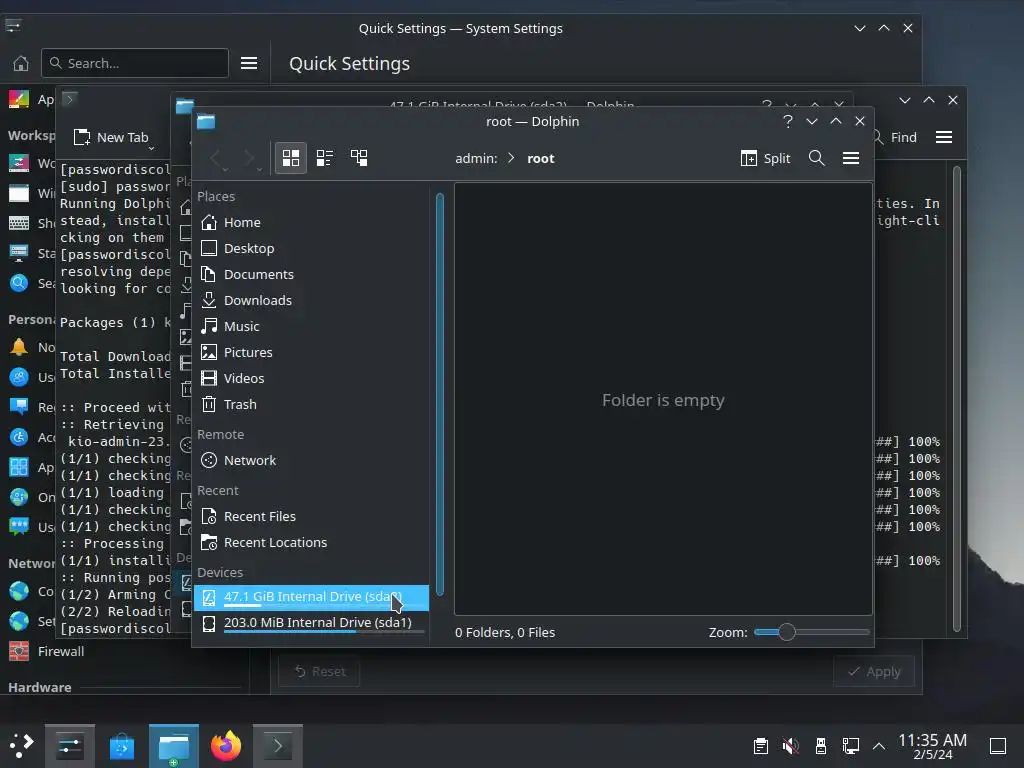Image resolution: width=1024 pixels, height=768 pixels.
Task: Open Pictures in Places panel
Action: [312, 353]
